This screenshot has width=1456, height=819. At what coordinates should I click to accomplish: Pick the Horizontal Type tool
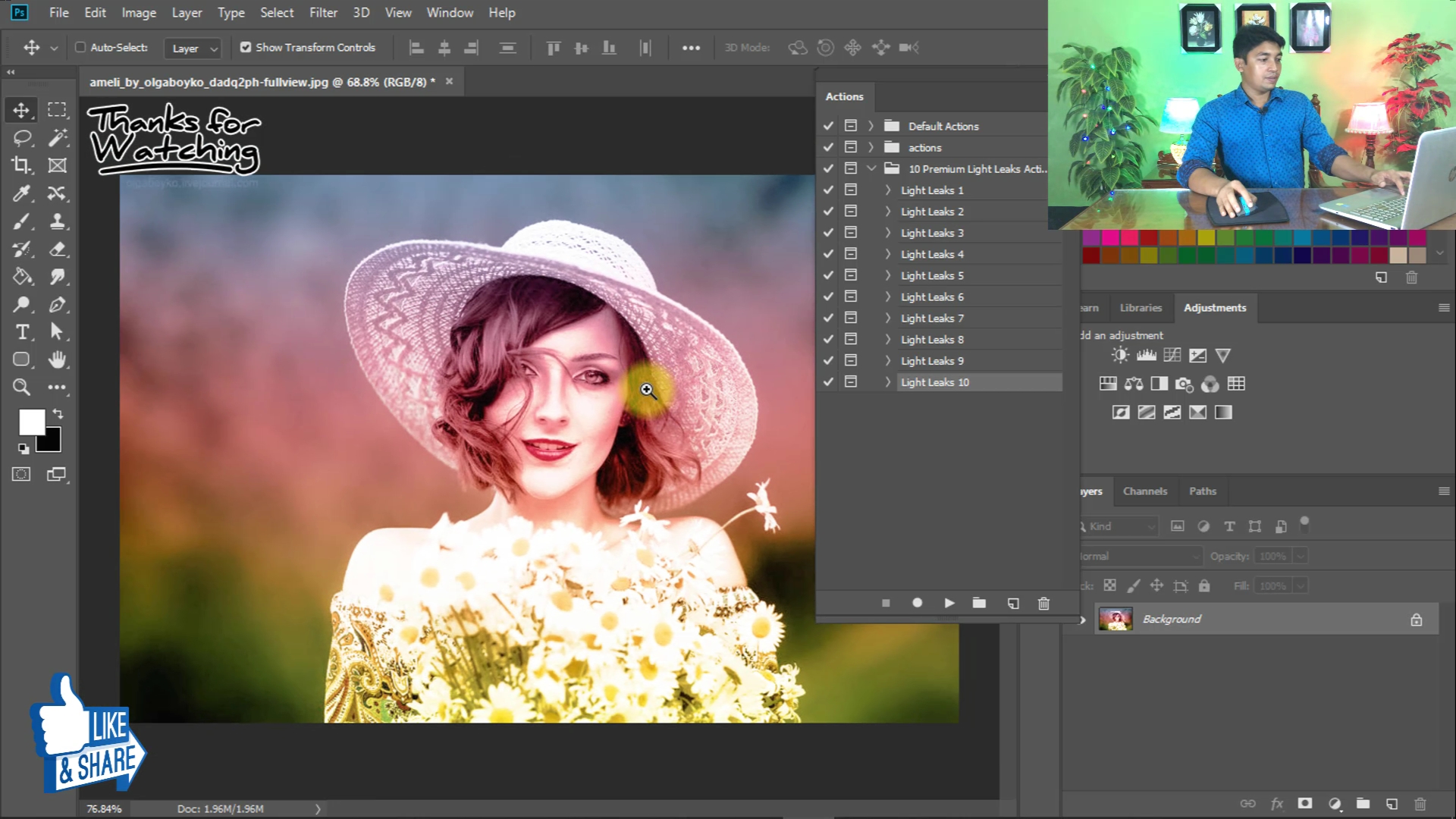tap(21, 332)
